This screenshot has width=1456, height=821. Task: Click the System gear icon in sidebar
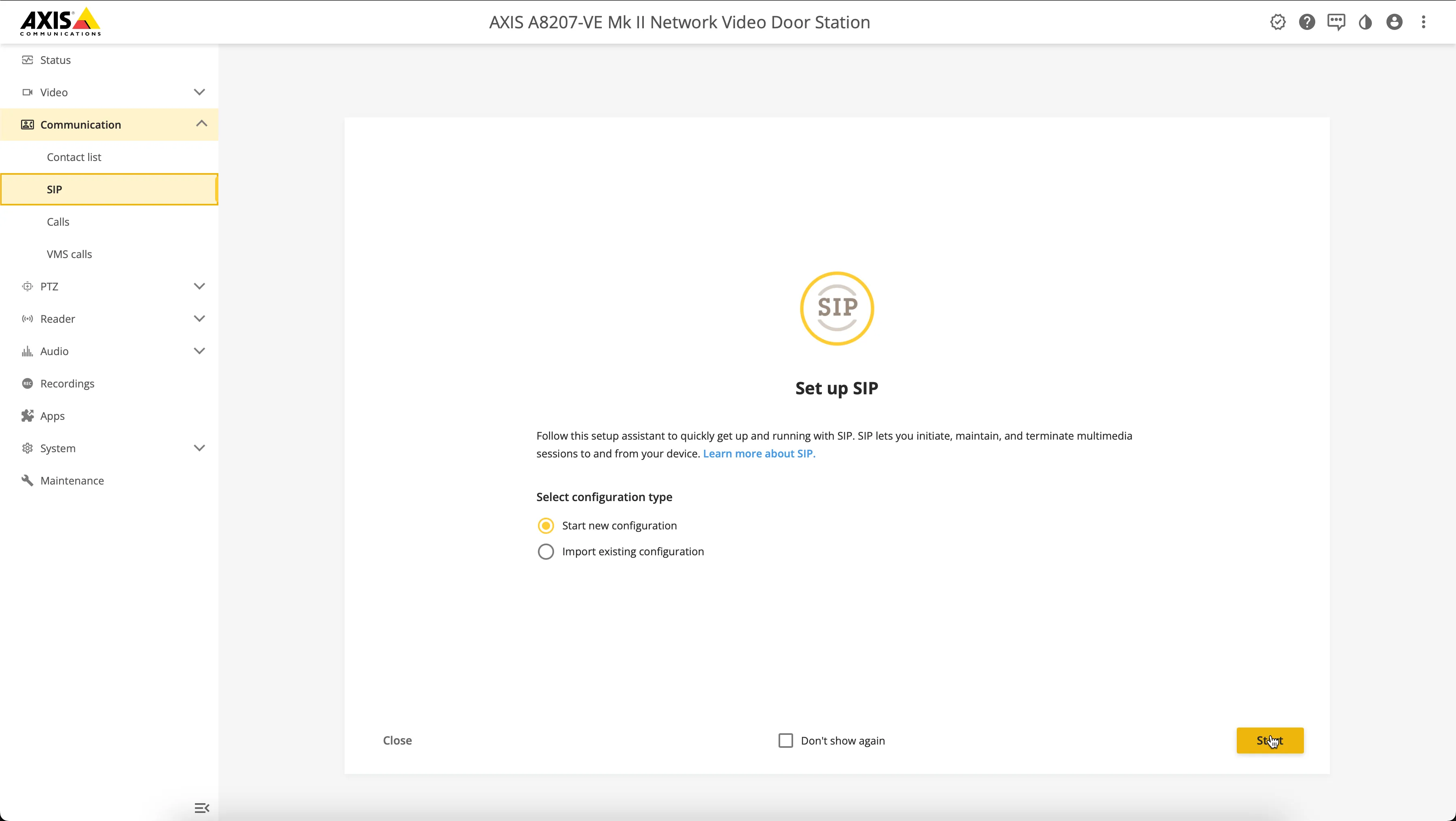tap(27, 448)
